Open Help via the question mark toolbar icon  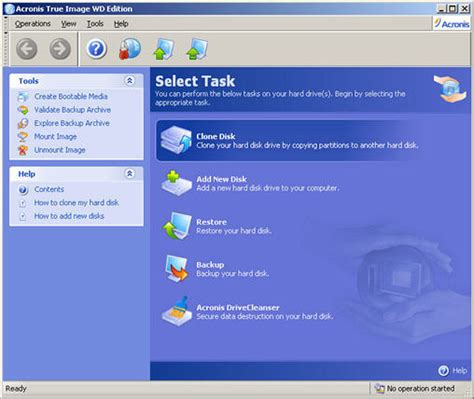96,49
